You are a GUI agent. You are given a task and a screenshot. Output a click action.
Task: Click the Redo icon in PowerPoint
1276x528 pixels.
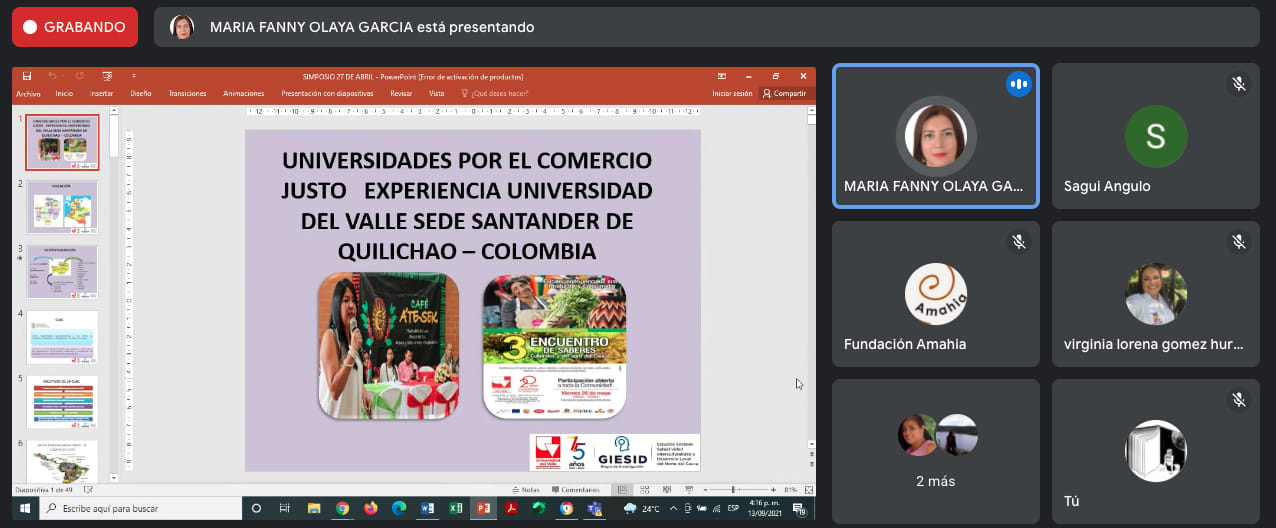[80, 76]
